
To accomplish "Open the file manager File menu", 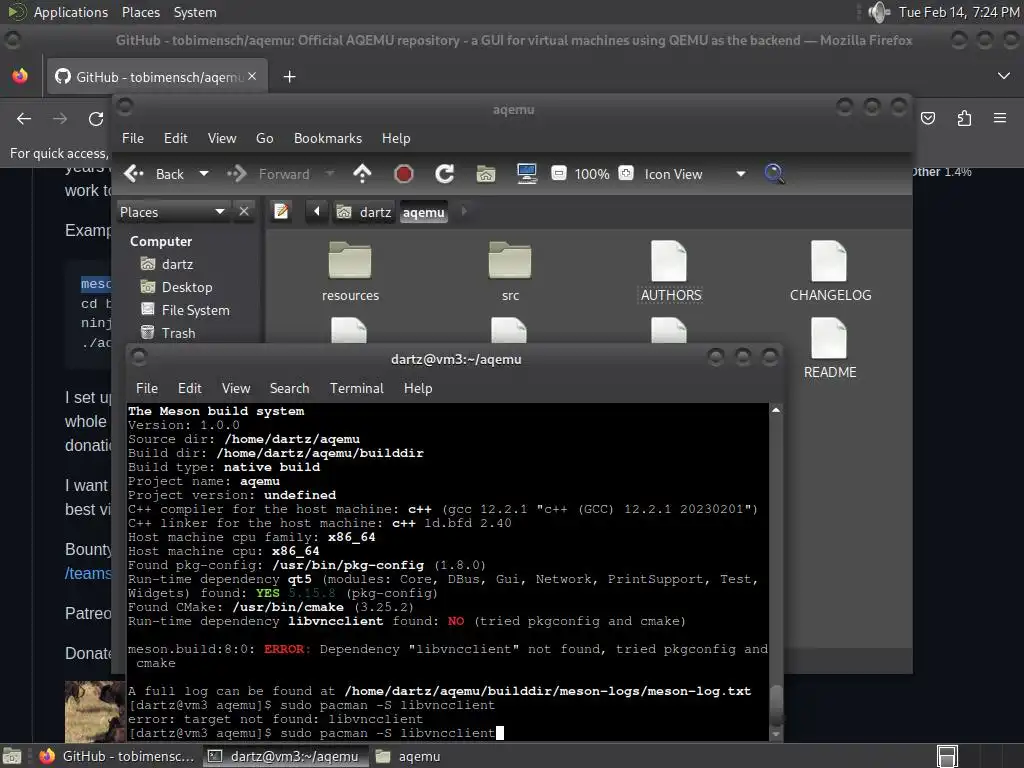I will coord(133,138).
